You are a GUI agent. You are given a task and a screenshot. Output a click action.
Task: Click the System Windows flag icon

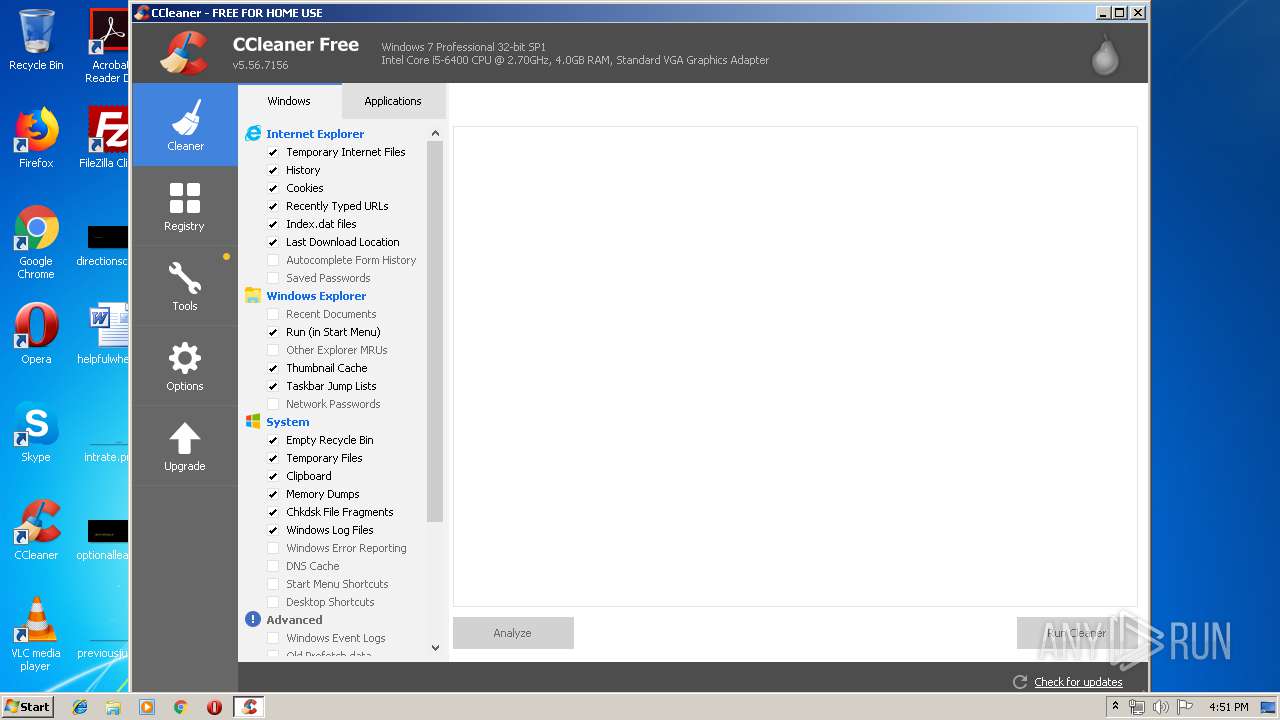253,422
